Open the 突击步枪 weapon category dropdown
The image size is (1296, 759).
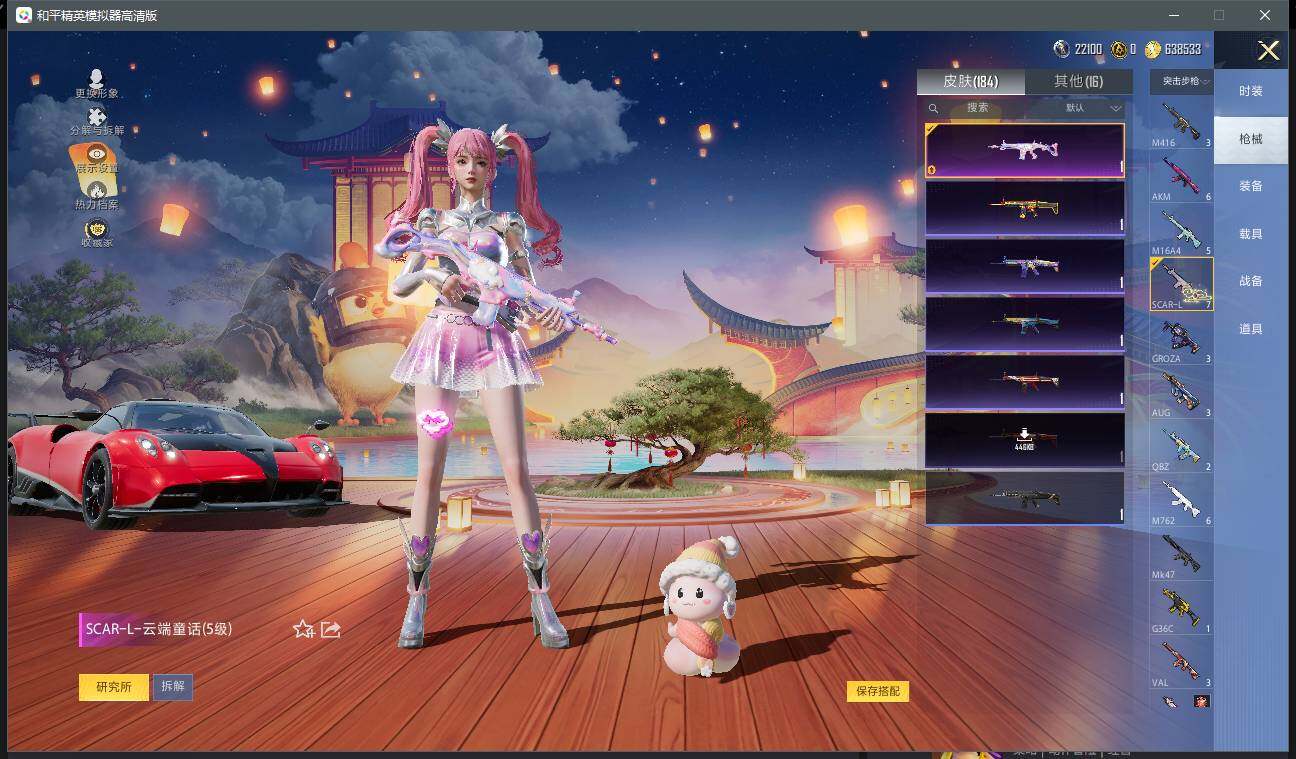tap(1181, 82)
